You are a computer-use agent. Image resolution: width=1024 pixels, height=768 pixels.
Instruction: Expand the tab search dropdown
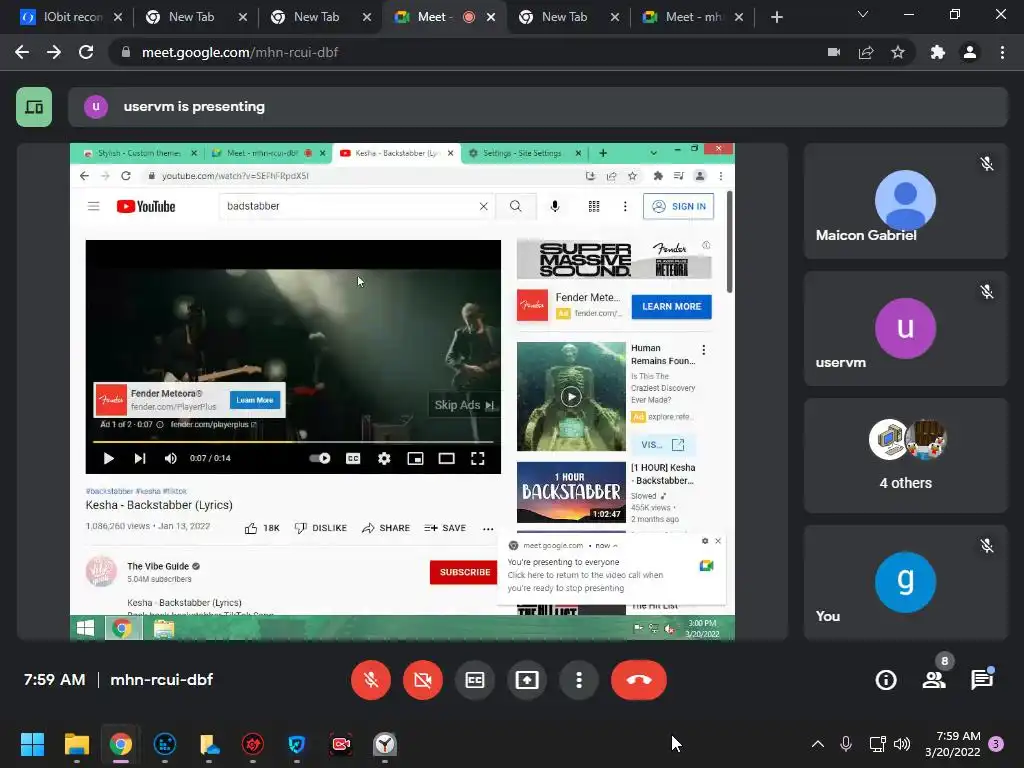coord(863,14)
